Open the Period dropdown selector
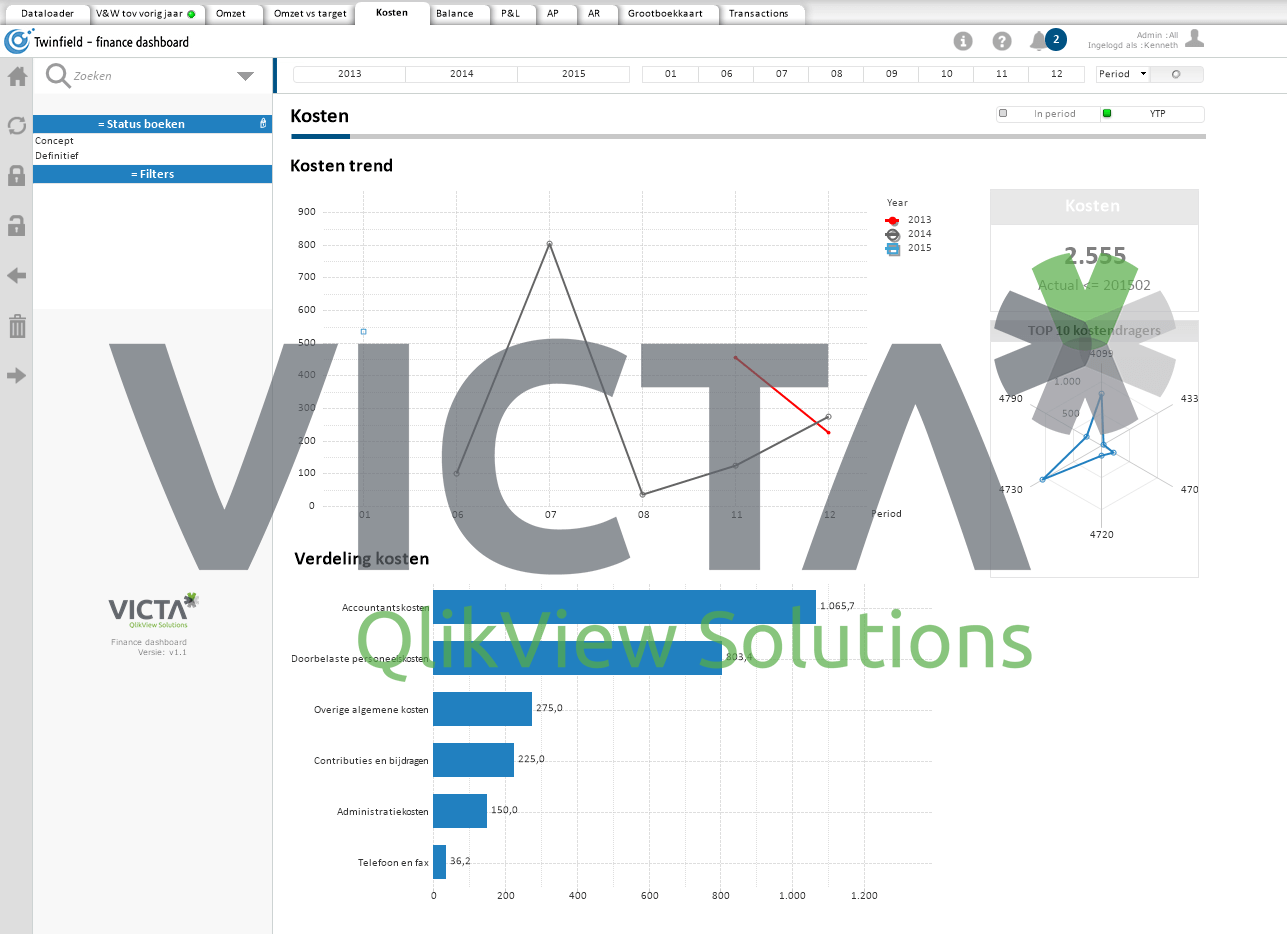The height and width of the screenshot is (934, 1287). [1123, 74]
